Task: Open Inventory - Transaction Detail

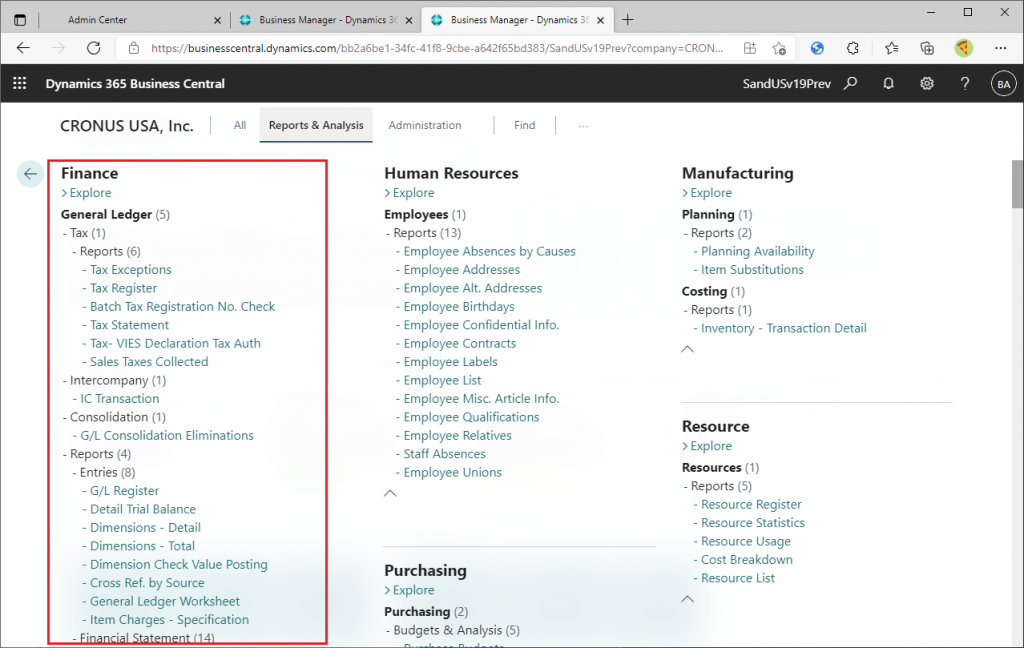Action: (784, 328)
